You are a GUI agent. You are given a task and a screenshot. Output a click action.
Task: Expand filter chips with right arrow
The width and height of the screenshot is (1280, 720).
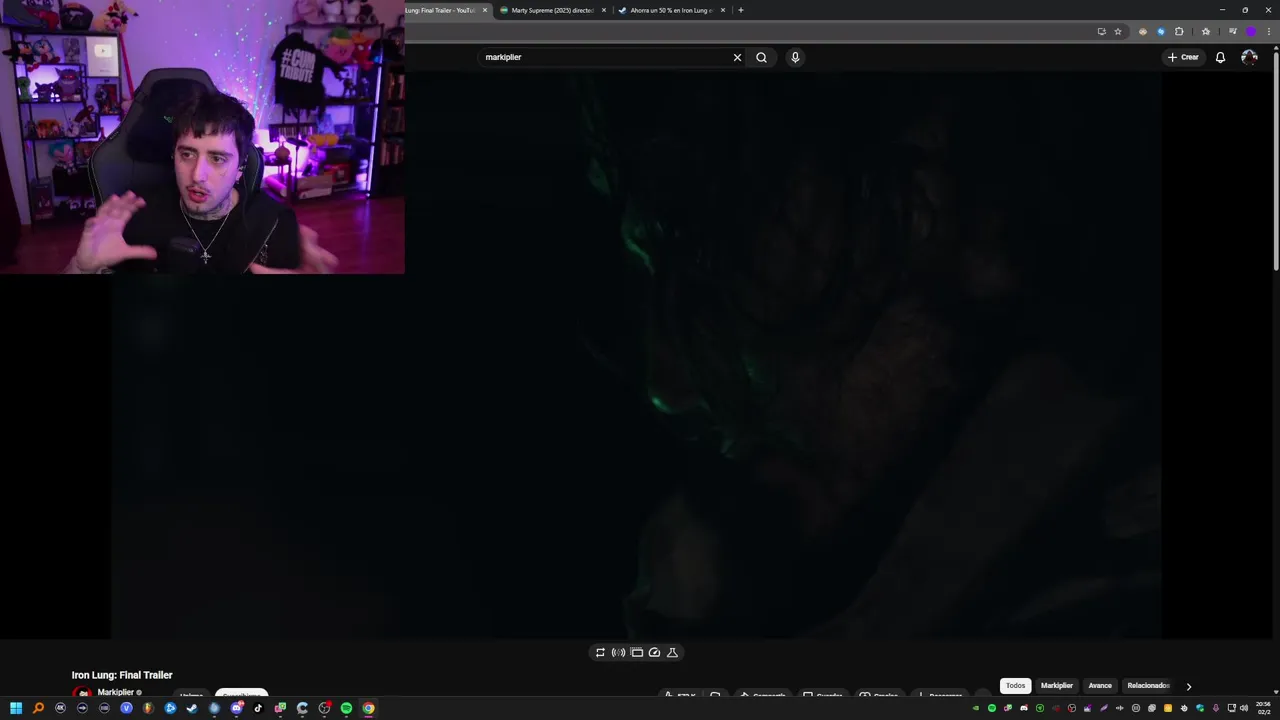(1188, 686)
